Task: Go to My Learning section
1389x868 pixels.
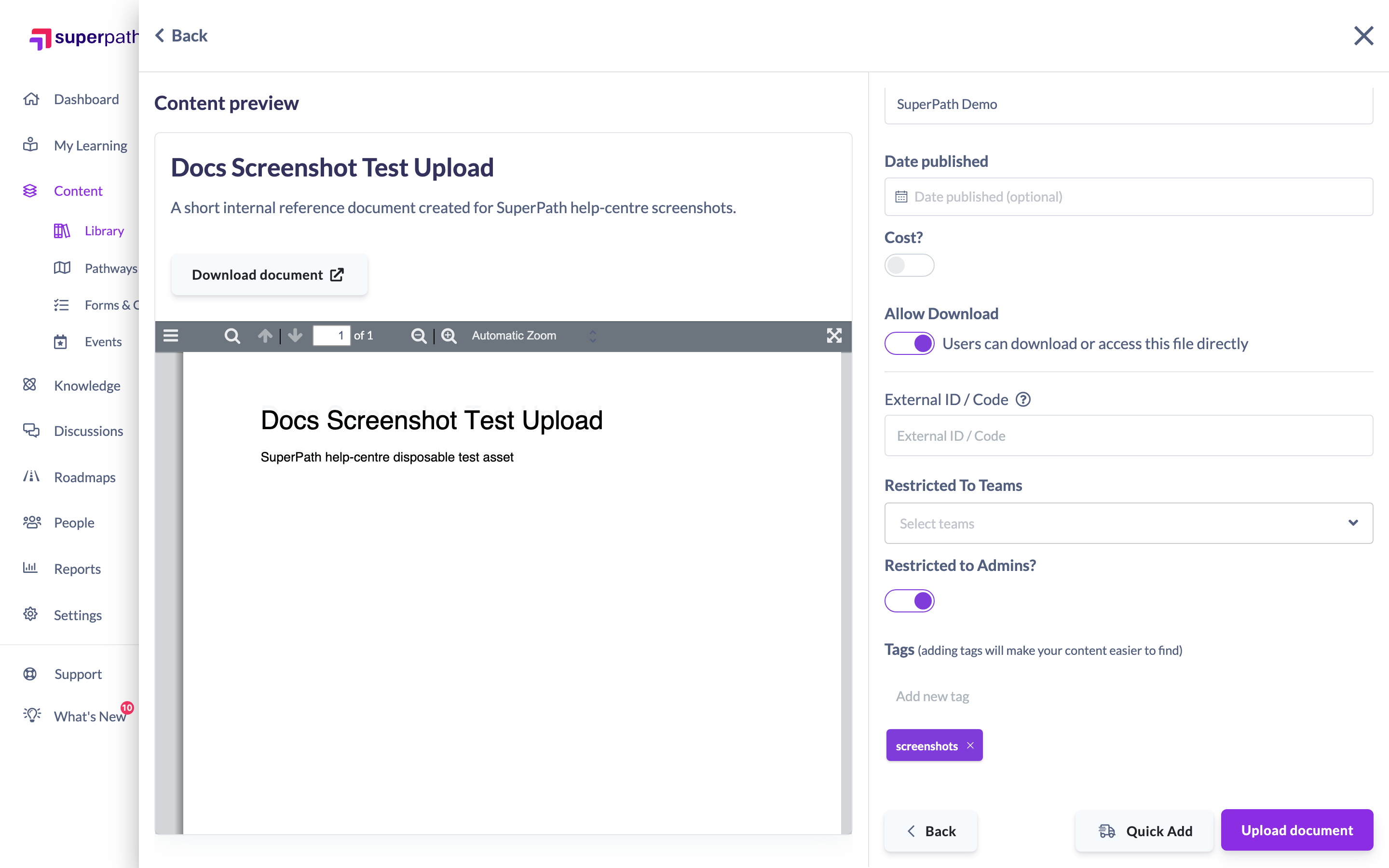Action: pyautogui.click(x=91, y=145)
